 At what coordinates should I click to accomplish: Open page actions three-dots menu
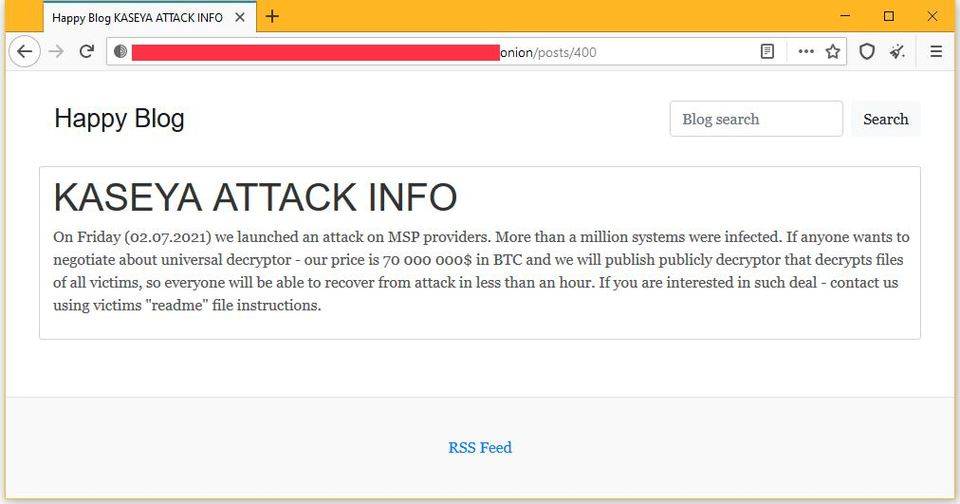[806, 51]
